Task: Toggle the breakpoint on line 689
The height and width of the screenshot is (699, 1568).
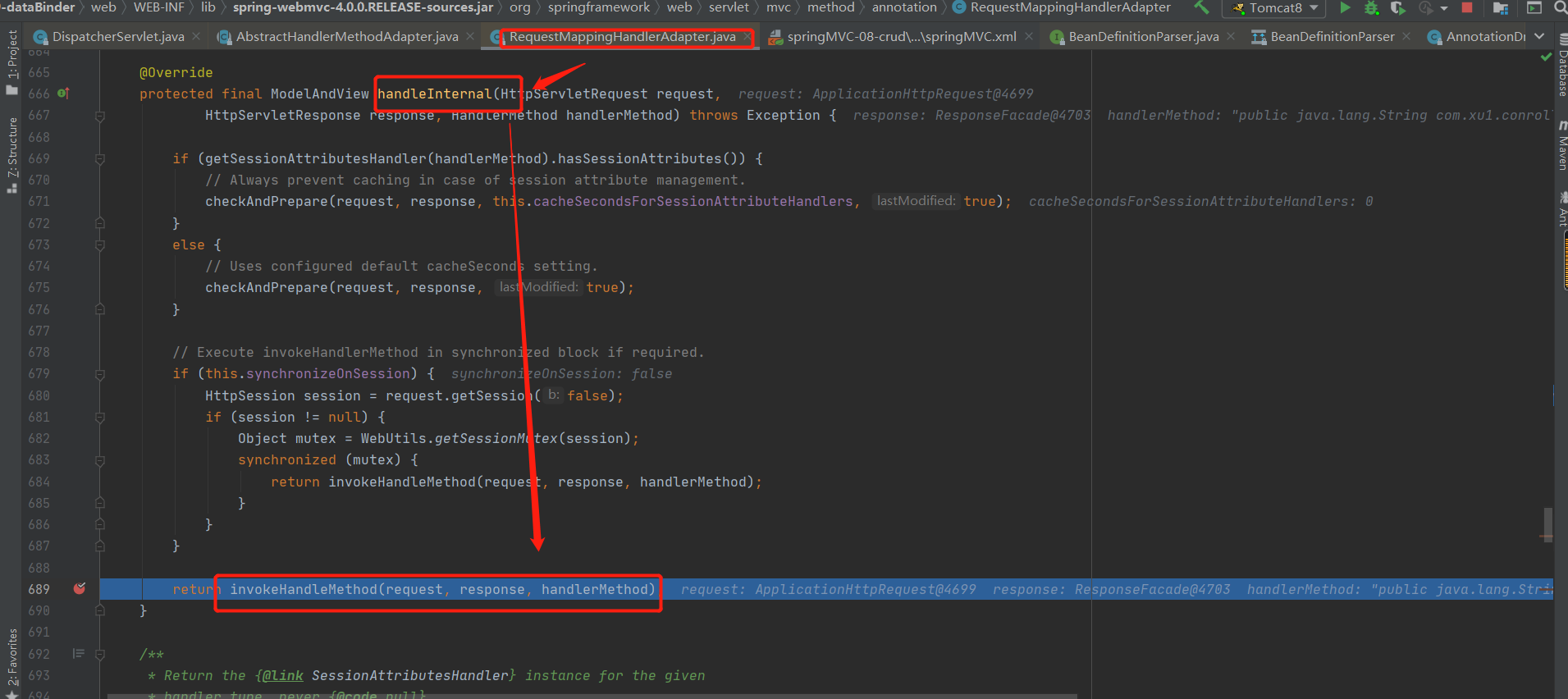Action: click(x=80, y=589)
